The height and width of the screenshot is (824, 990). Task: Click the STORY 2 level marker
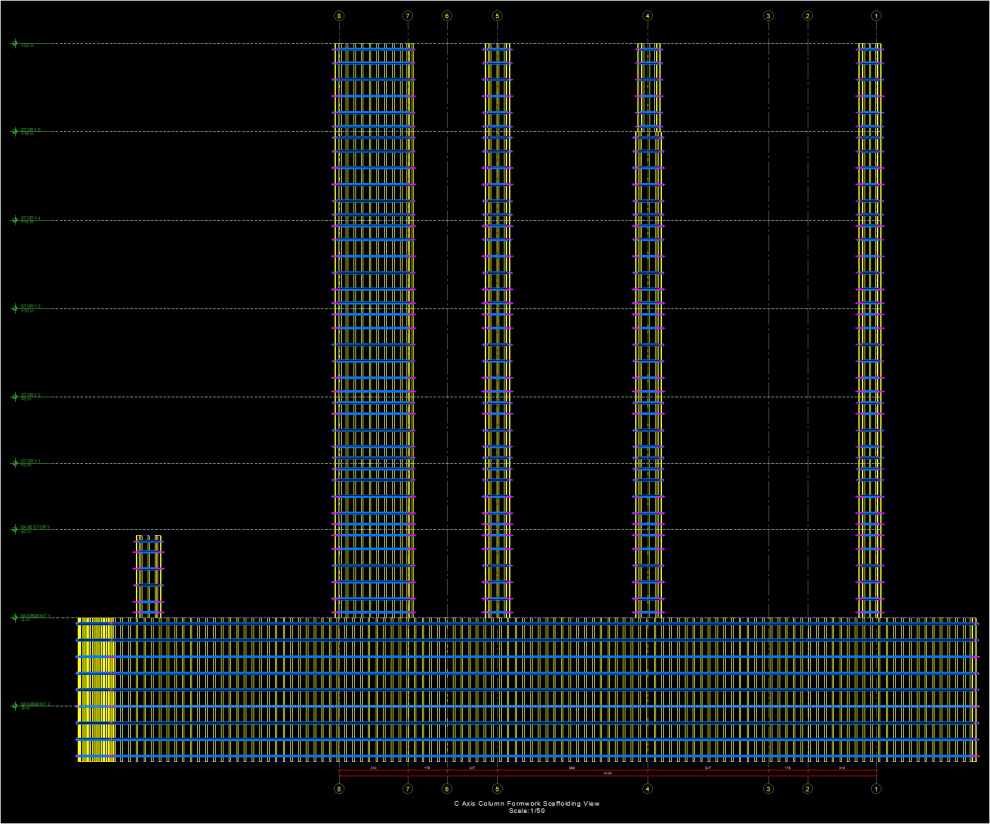click(15, 397)
